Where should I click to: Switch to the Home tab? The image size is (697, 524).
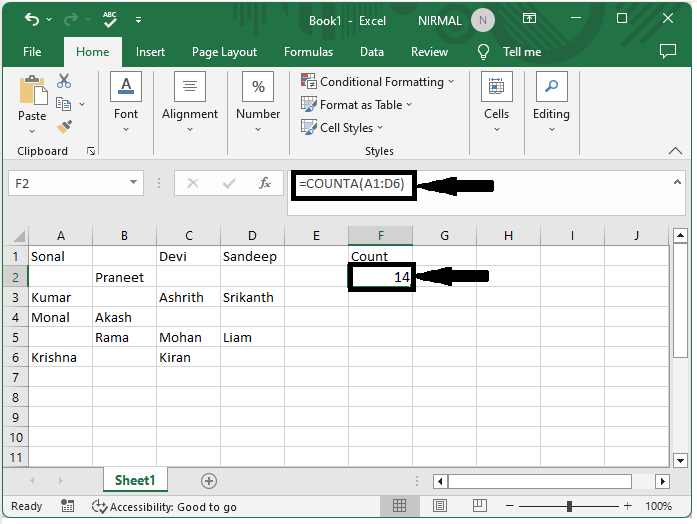point(92,52)
